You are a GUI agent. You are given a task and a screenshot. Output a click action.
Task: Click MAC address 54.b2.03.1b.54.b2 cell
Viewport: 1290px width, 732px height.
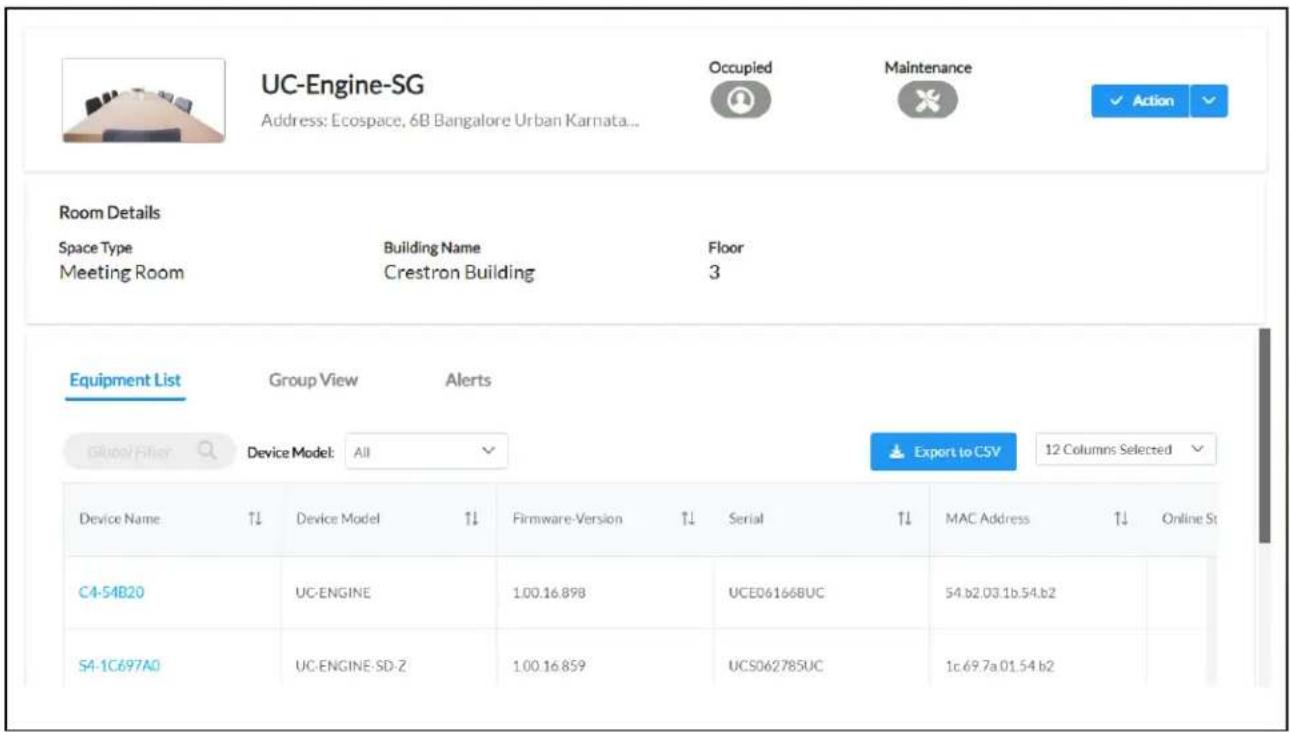tap(1001, 593)
